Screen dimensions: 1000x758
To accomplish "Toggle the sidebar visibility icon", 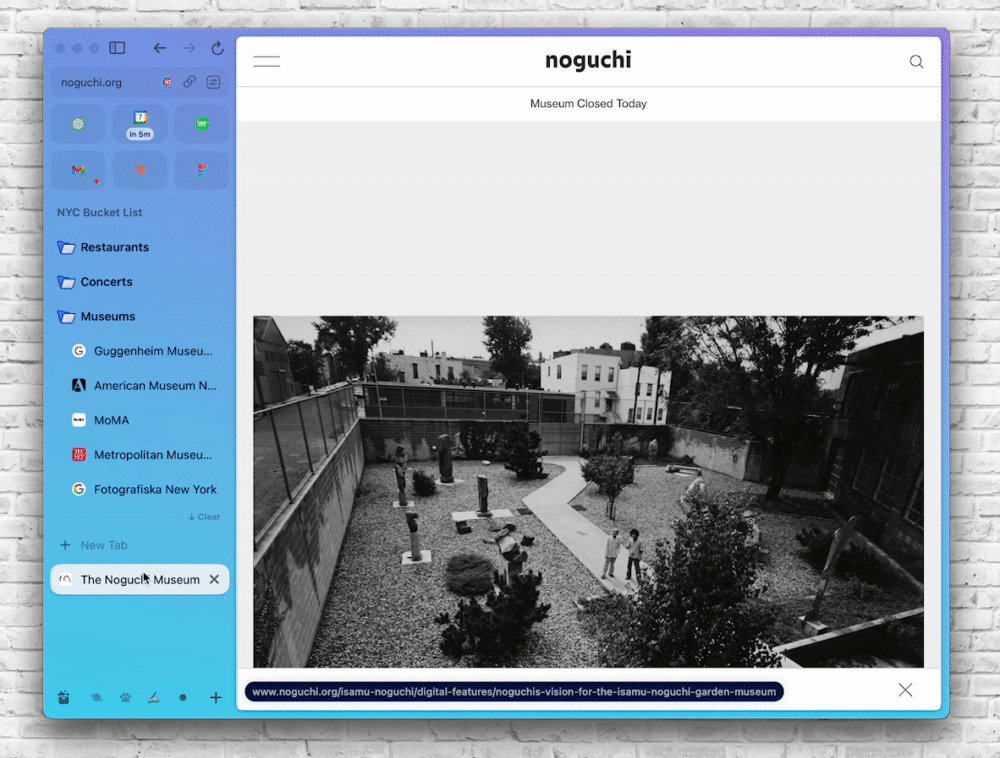I will coord(117,48).
